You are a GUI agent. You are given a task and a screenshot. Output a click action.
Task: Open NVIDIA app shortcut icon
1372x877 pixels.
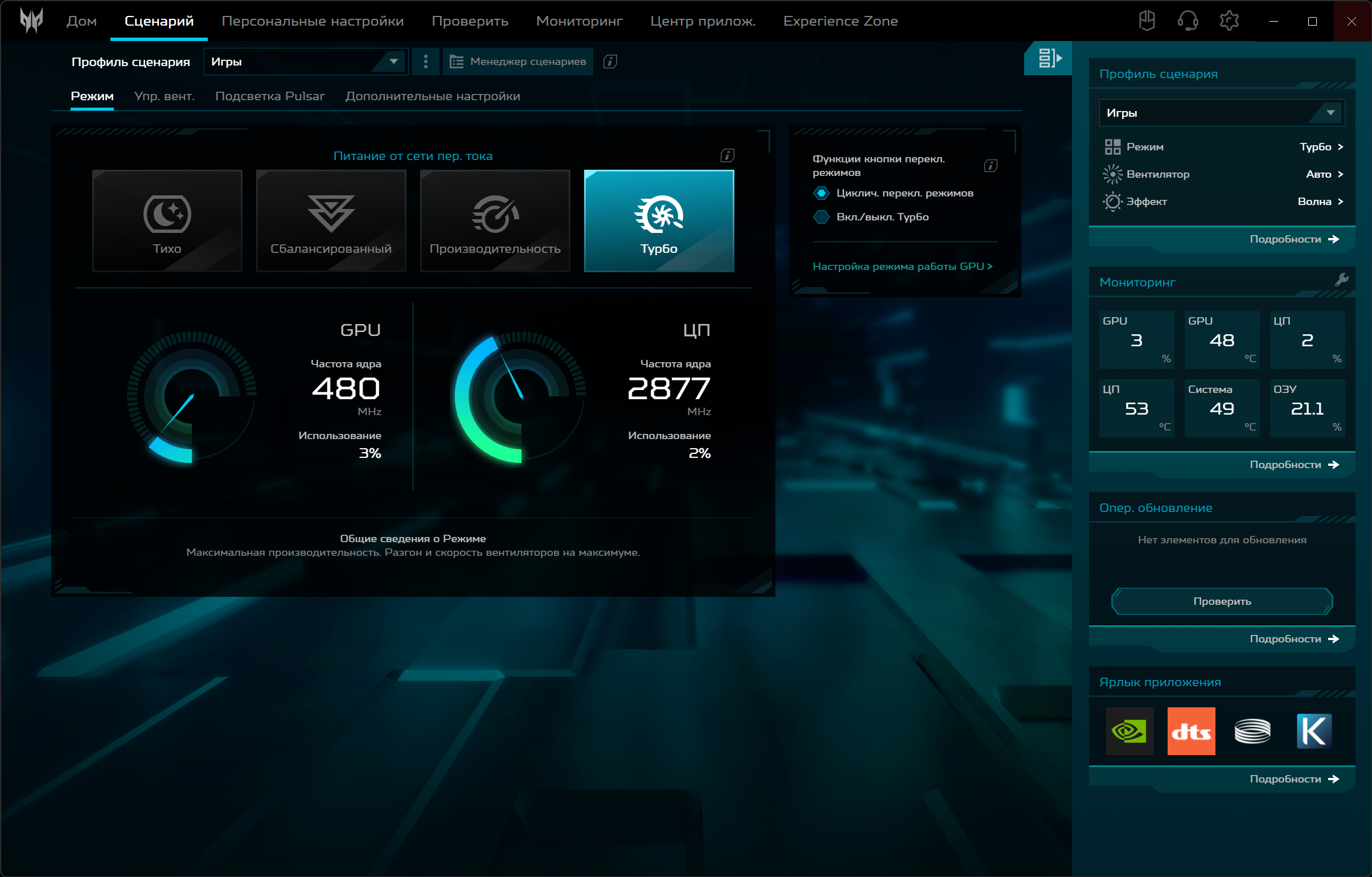pyautogui.click(x=1129, y=731)
